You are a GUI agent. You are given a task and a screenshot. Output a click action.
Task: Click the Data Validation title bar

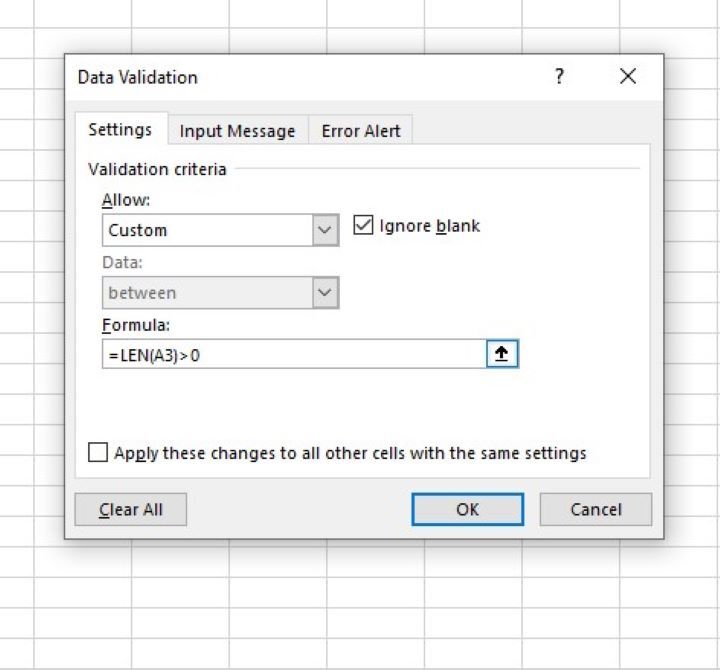[x=300, y=77]
